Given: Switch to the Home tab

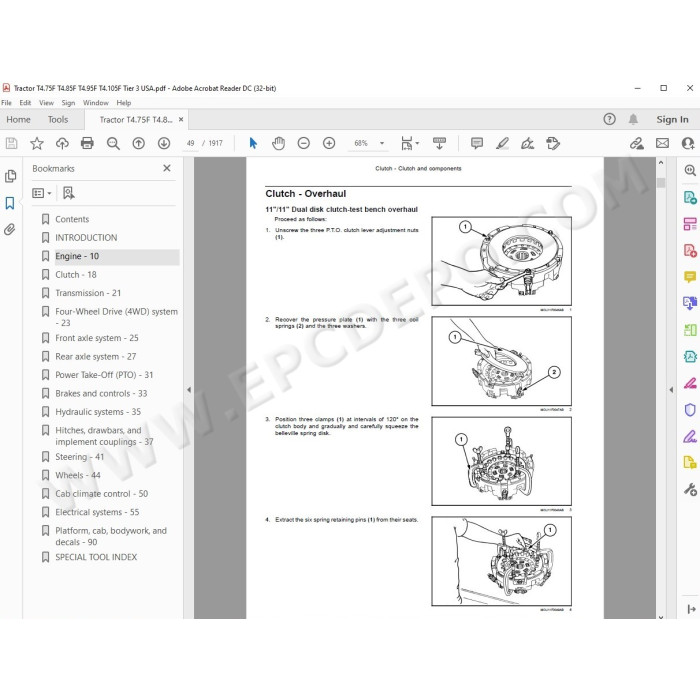Looking at the screenshot, I should pyautogui.click(x=18, y=120).
